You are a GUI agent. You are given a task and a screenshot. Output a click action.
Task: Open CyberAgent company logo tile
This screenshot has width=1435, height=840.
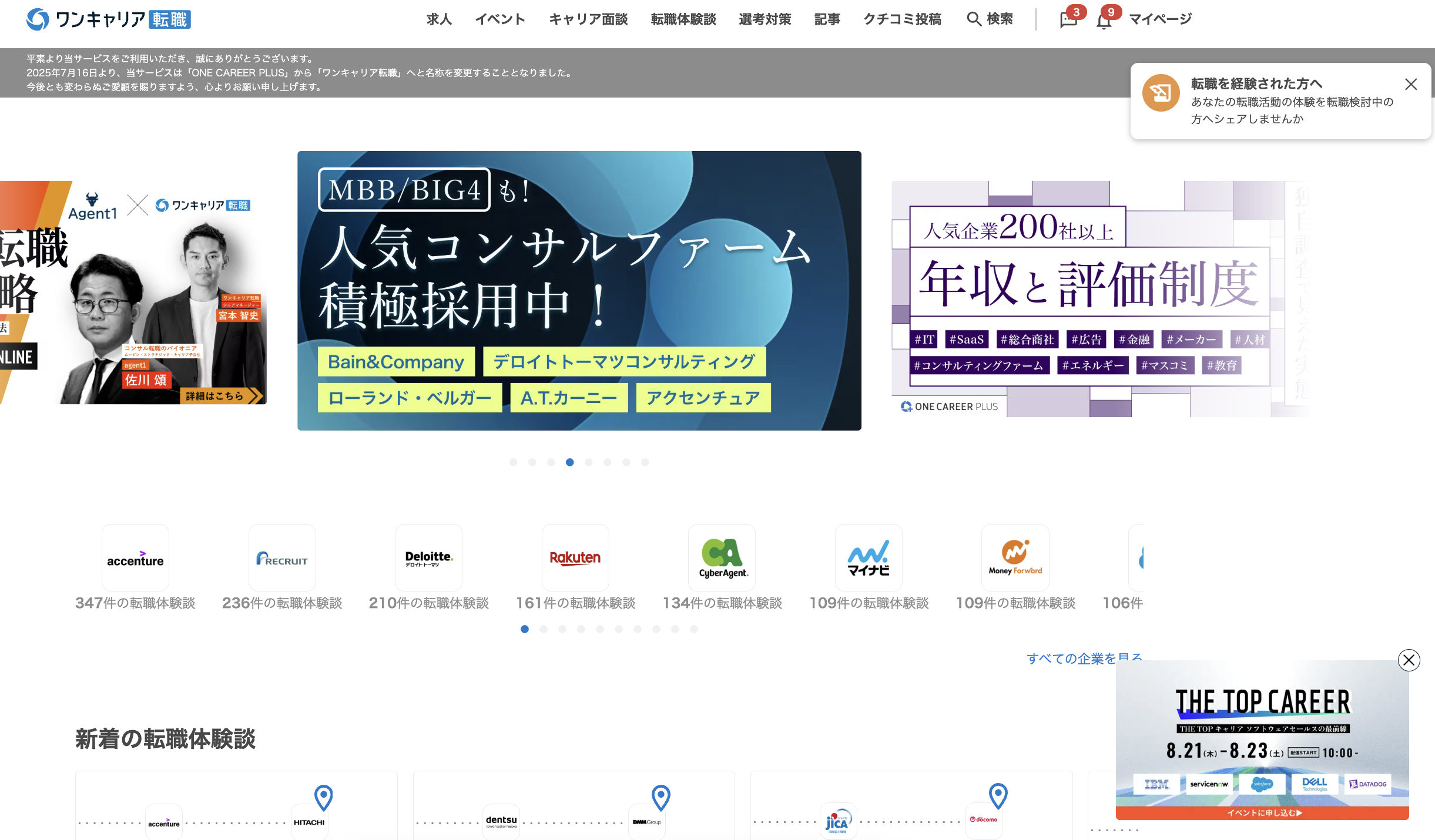tap(722, 557)
